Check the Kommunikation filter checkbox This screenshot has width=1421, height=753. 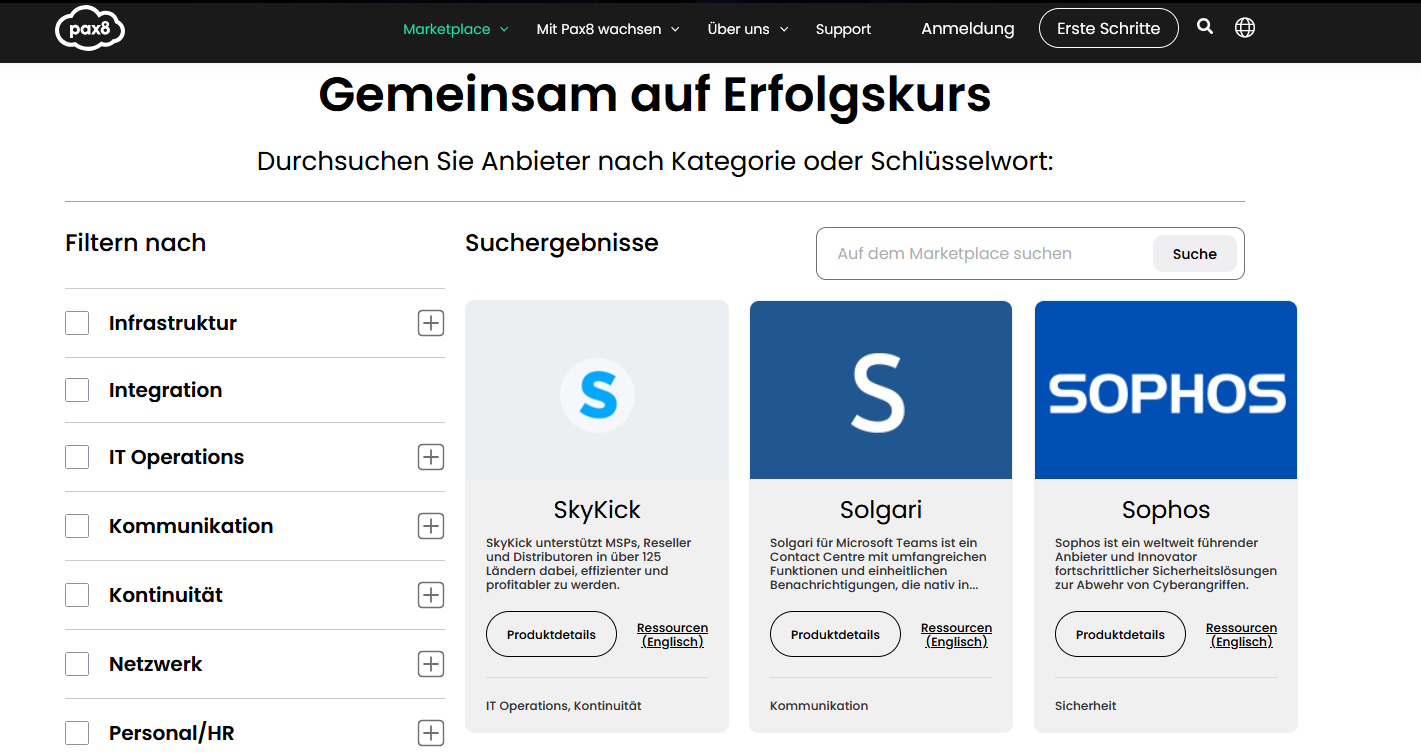coord(77,526)
